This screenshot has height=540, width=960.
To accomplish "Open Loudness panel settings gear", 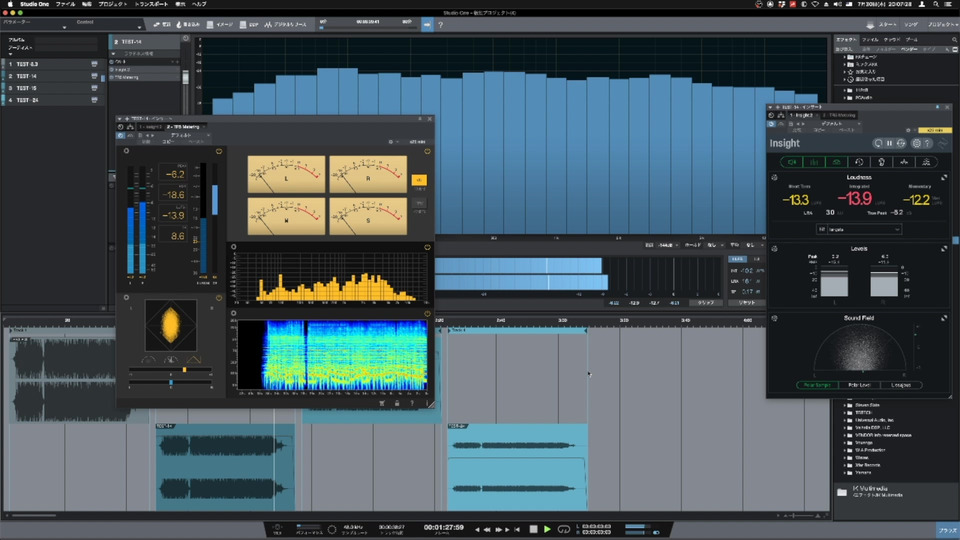I will pos(774,178).
